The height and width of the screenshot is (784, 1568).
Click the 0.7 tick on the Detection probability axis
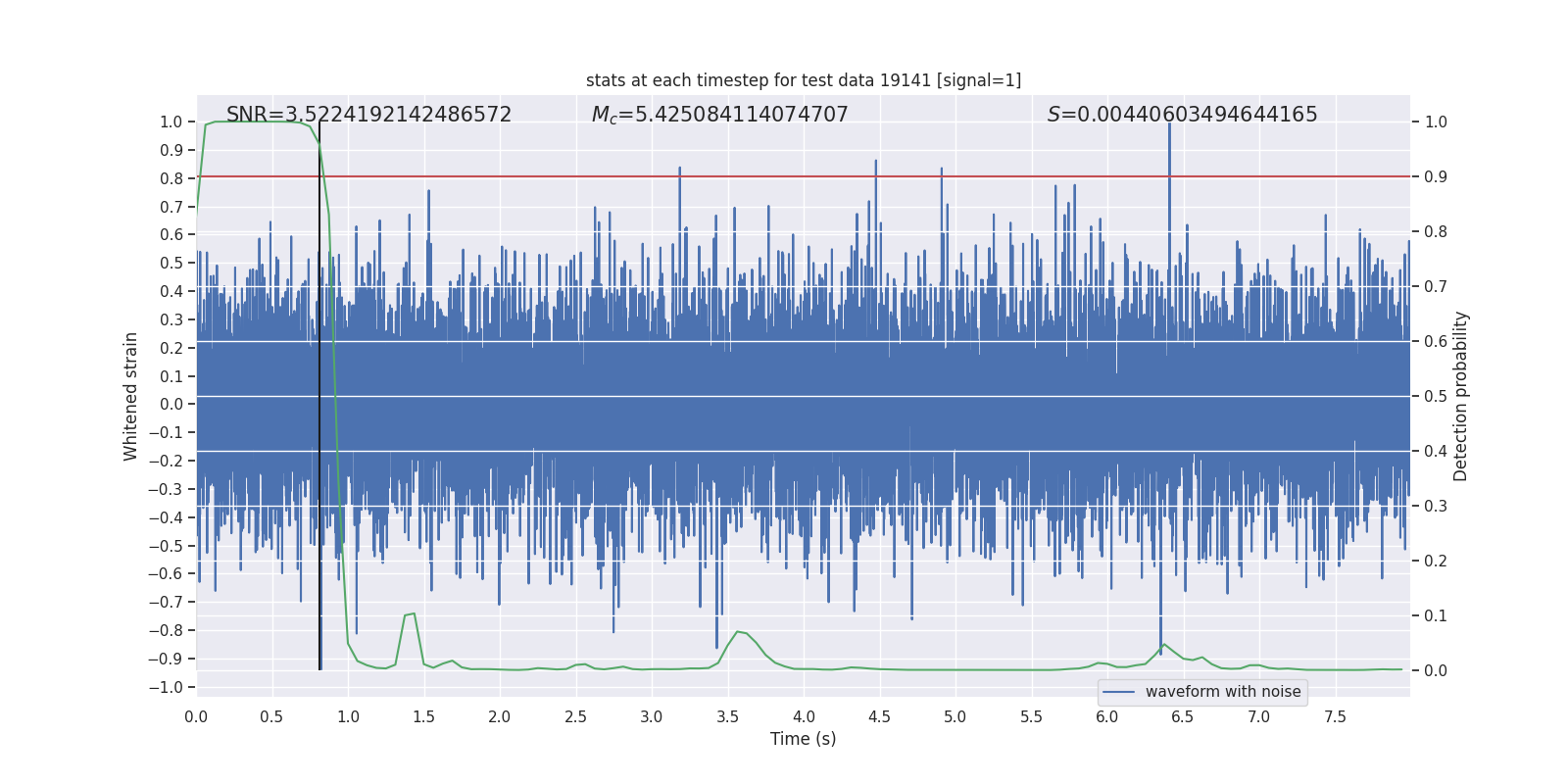pos(1436,286)
